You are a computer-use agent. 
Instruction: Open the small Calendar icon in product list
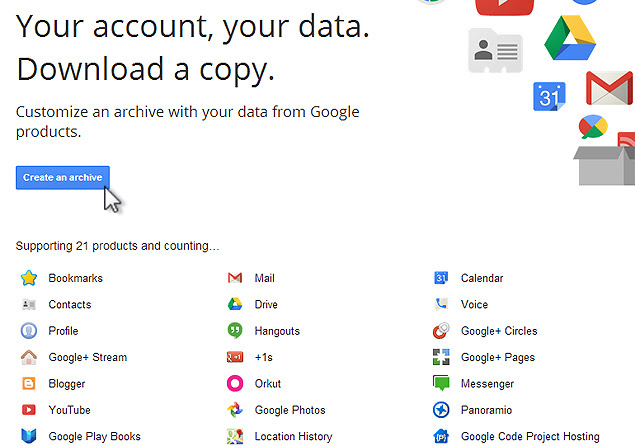(441, 278)
